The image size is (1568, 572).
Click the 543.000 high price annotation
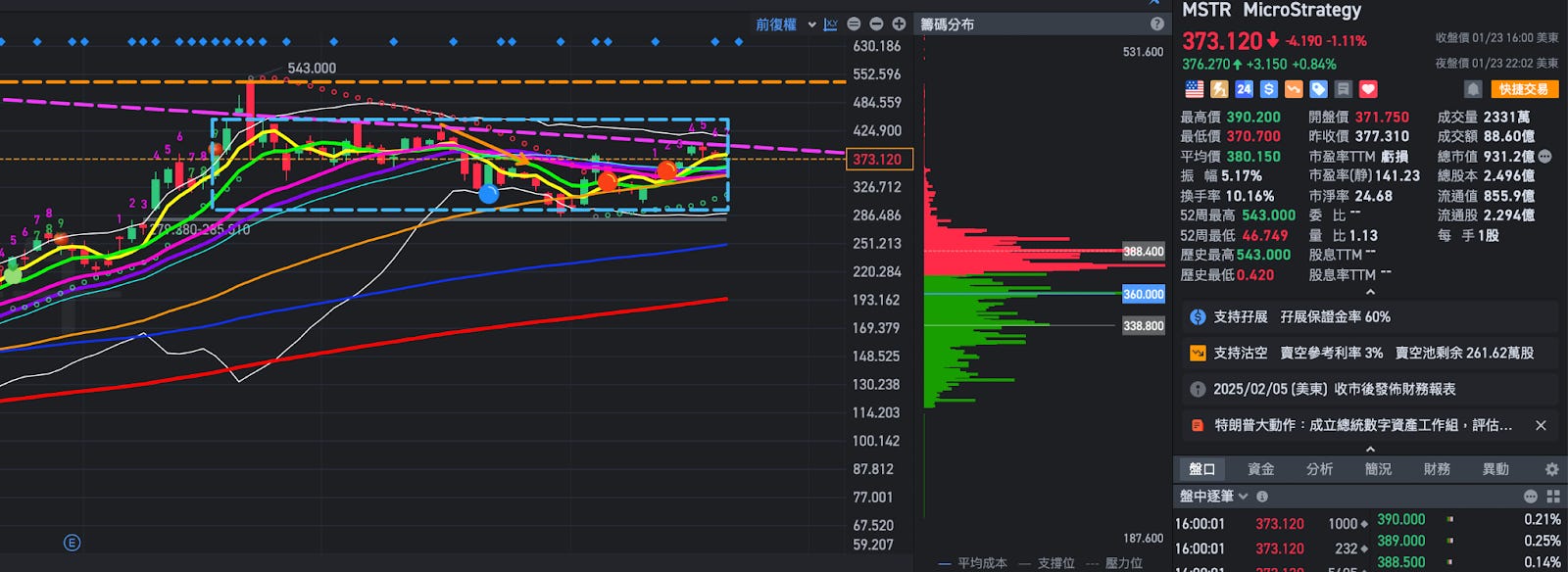(312, 69)
